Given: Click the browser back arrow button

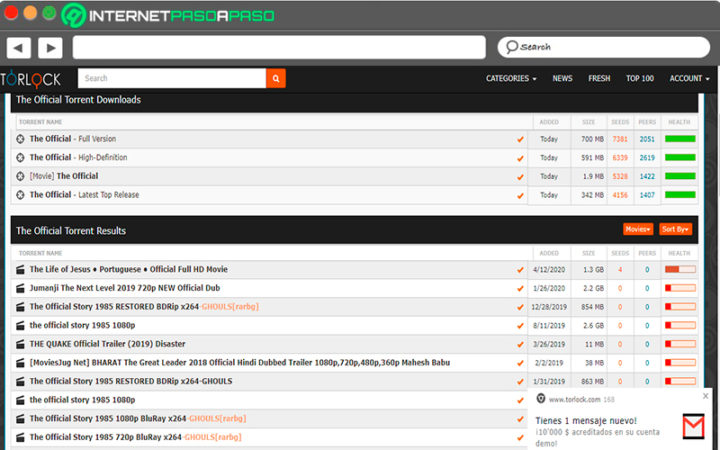Looking at the screenshot, I should click(x=19, y=47).
